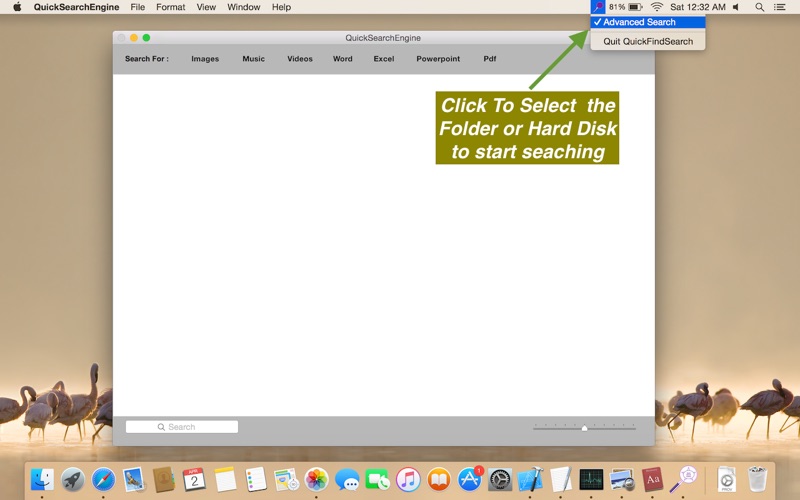Click the green zoom window button
The height and width of the screenshot is (500, 800).
(x=146, y=38)
